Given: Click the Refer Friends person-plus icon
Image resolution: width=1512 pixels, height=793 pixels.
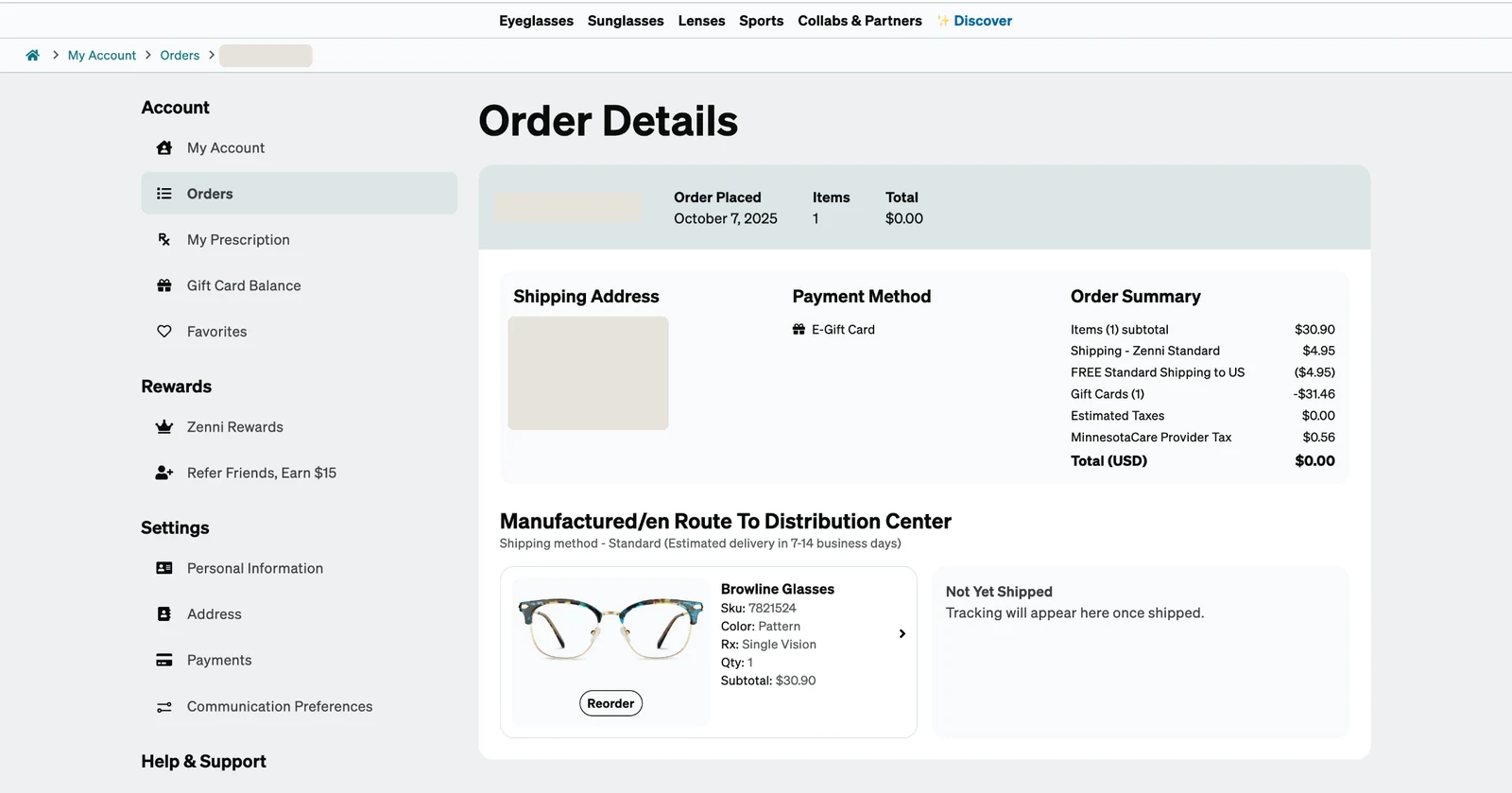Looking at the screenshot, I should 164,473.
